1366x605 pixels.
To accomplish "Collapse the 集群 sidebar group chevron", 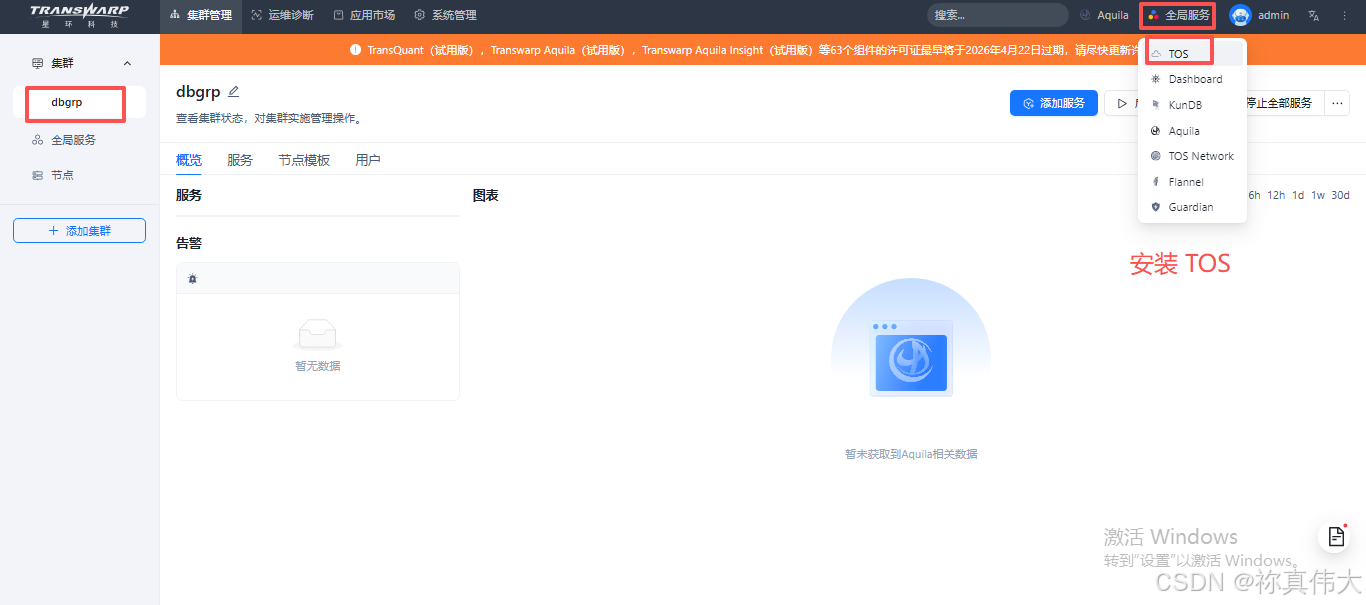I will (127, 63).
